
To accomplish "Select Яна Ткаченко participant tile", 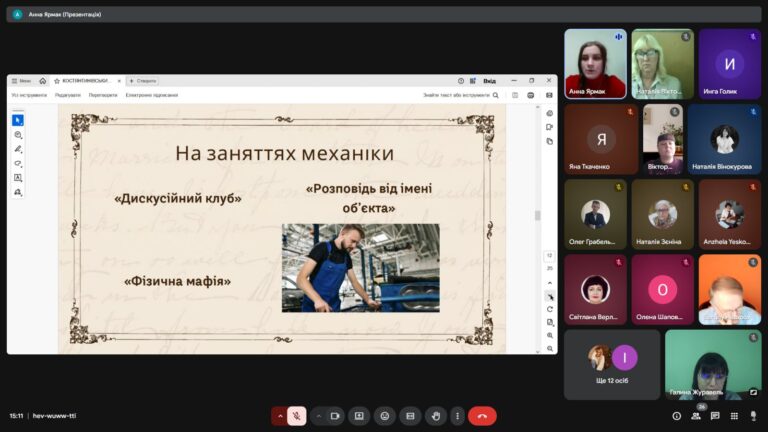I will coord(601,139).
